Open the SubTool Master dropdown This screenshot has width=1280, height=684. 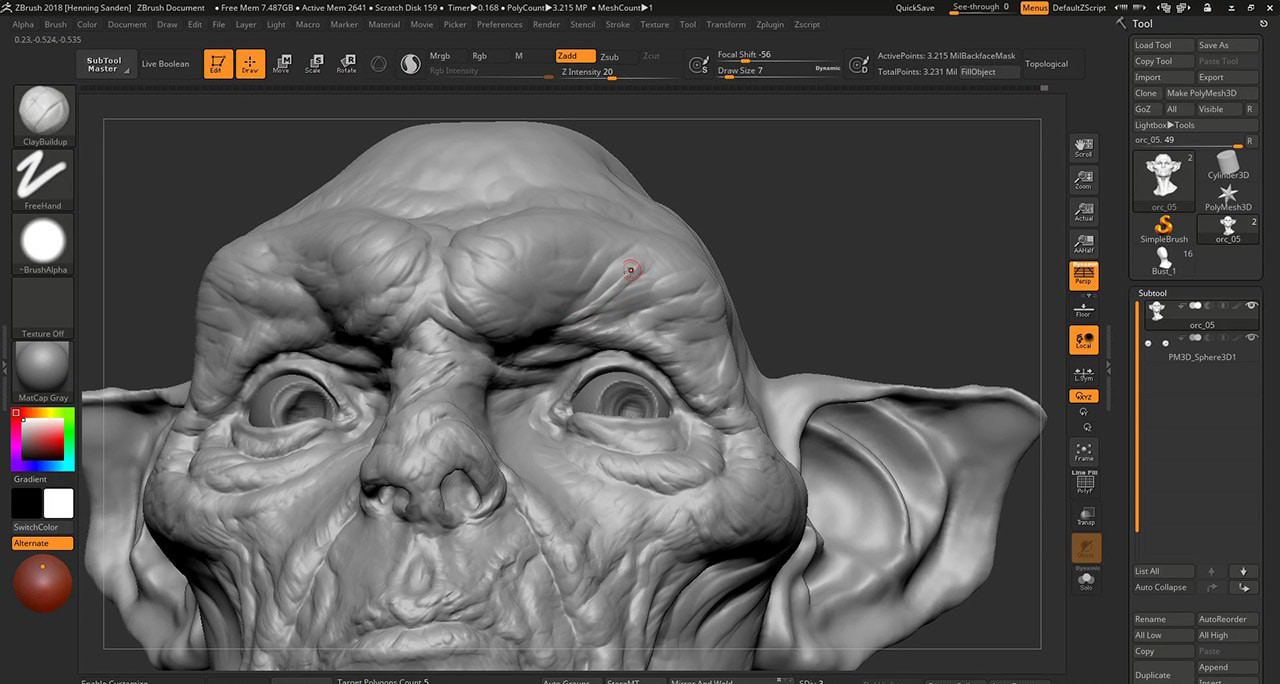click(103, 64)
